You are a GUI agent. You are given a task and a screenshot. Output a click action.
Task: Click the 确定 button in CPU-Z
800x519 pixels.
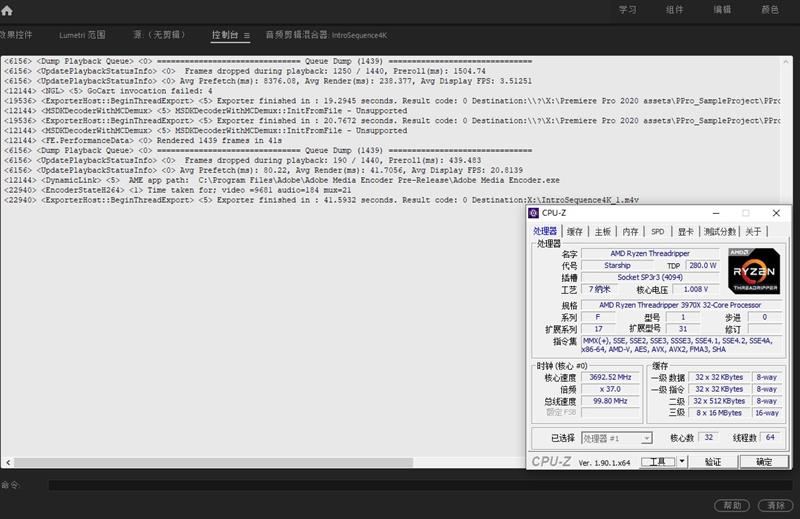click(x=764, y=461)
